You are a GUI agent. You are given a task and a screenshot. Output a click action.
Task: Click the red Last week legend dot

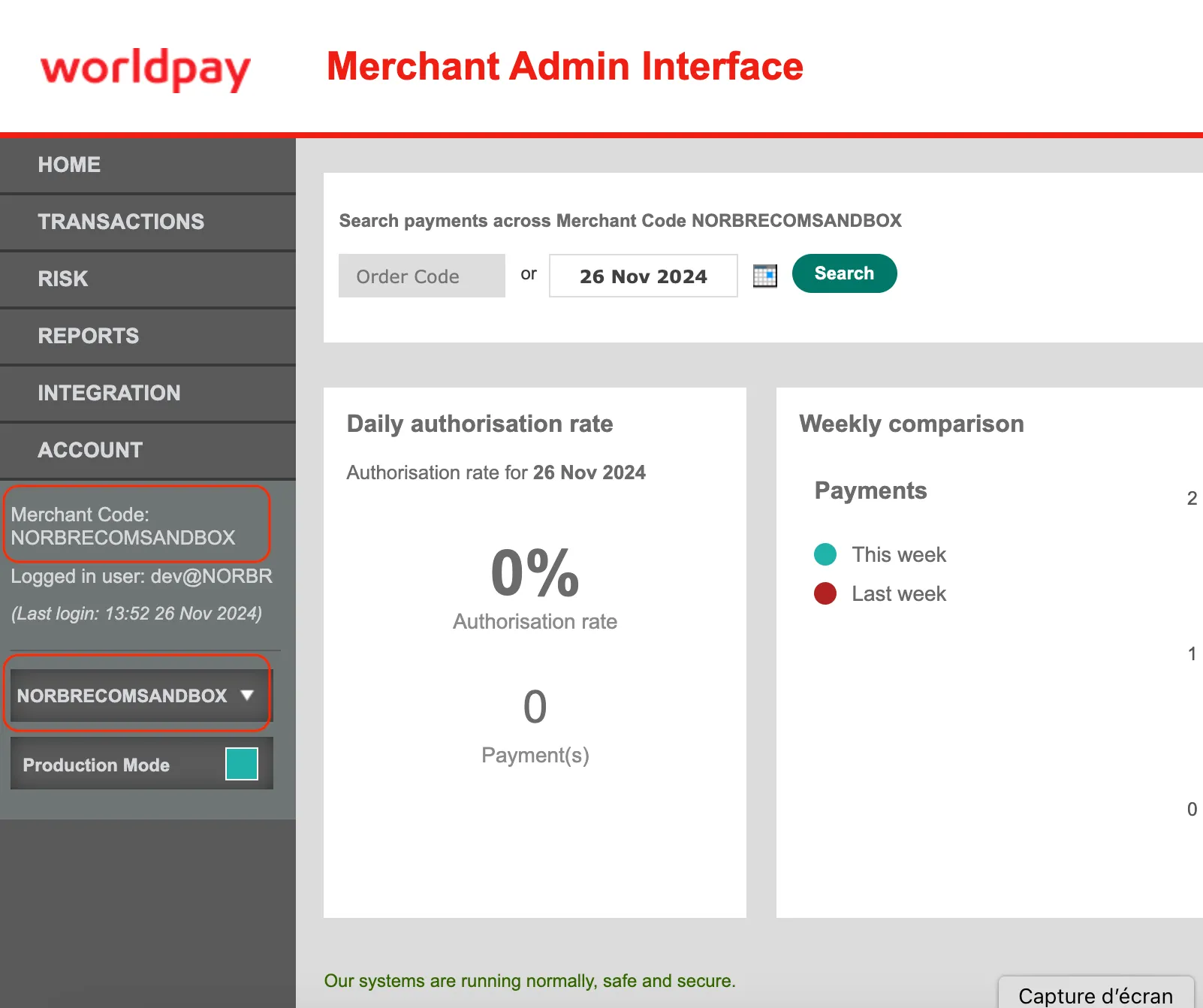click(x=825, y=593)
